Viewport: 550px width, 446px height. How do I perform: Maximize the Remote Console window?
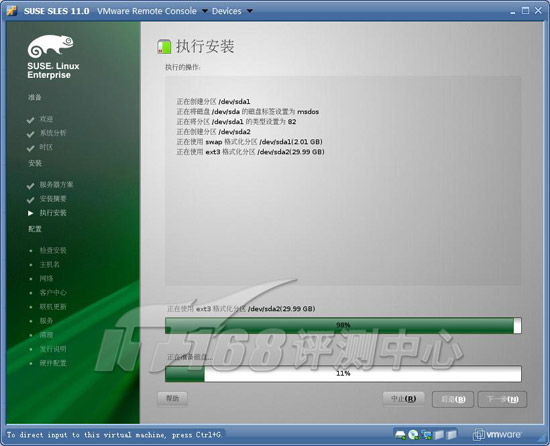(525, 11)
